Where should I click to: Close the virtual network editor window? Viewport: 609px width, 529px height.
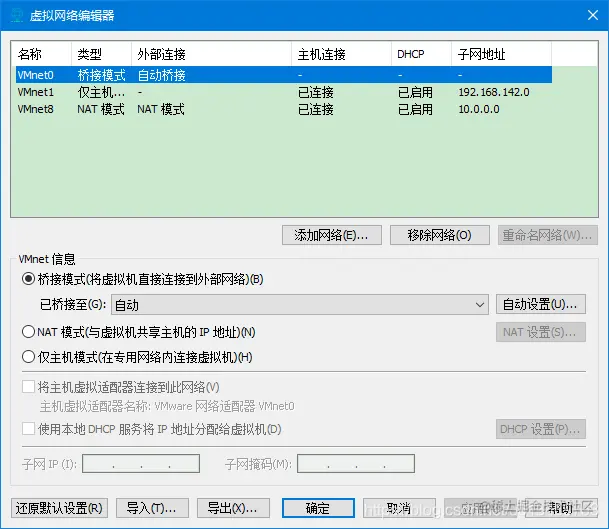pos(593,15)
